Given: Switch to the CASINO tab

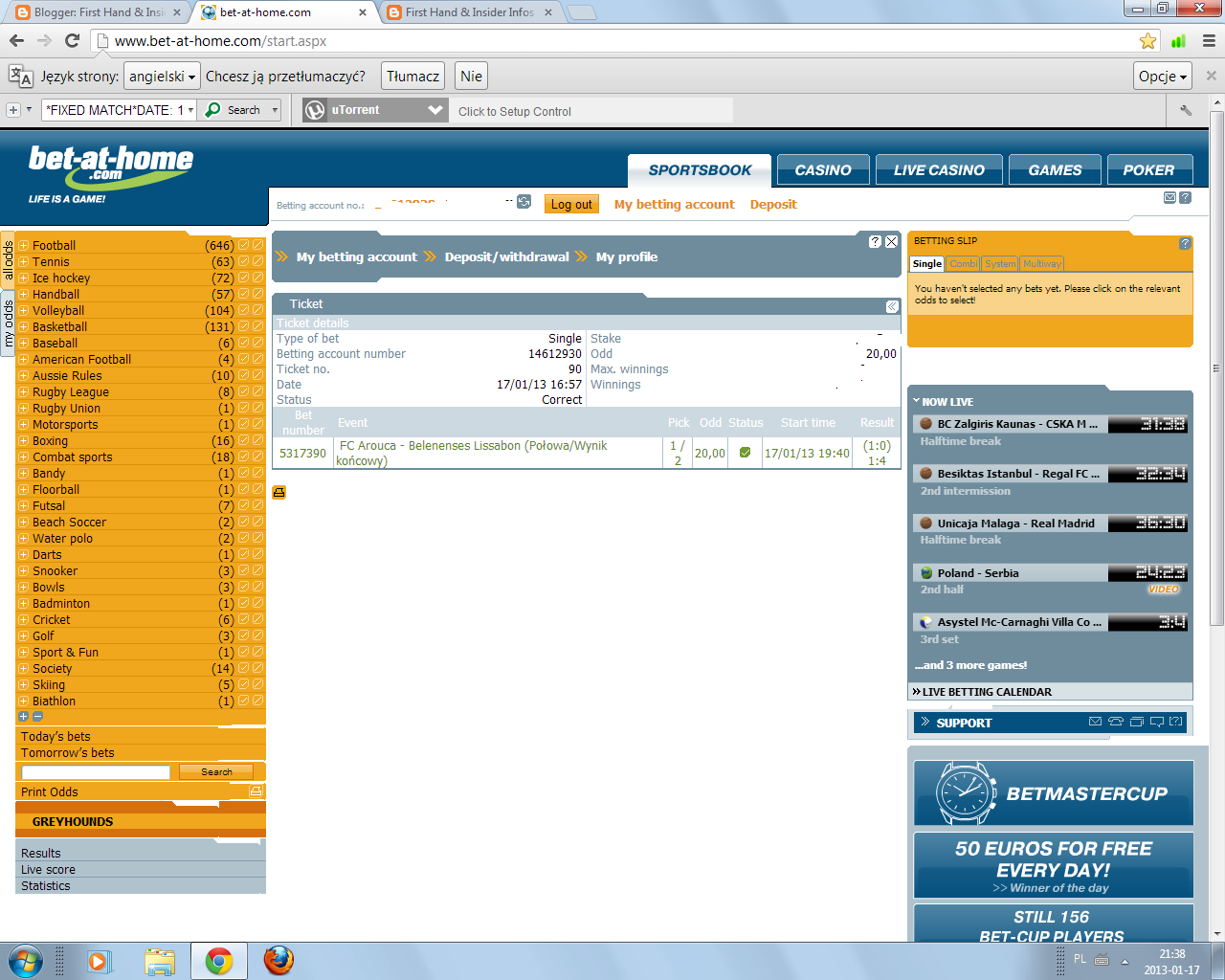Looking at the screenshot, I should tap(823, 169).
